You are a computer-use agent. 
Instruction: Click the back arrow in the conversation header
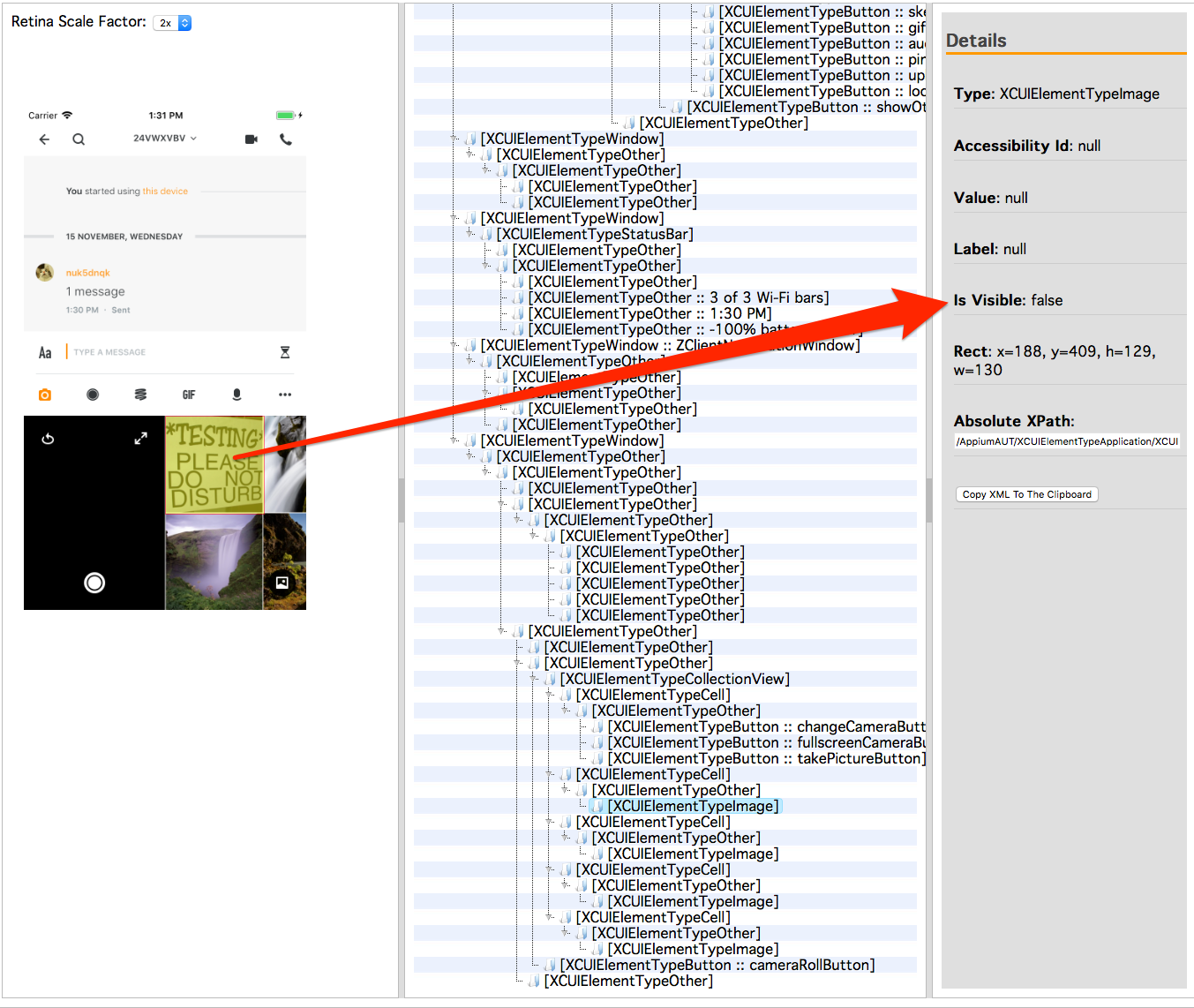pos(44,139)
